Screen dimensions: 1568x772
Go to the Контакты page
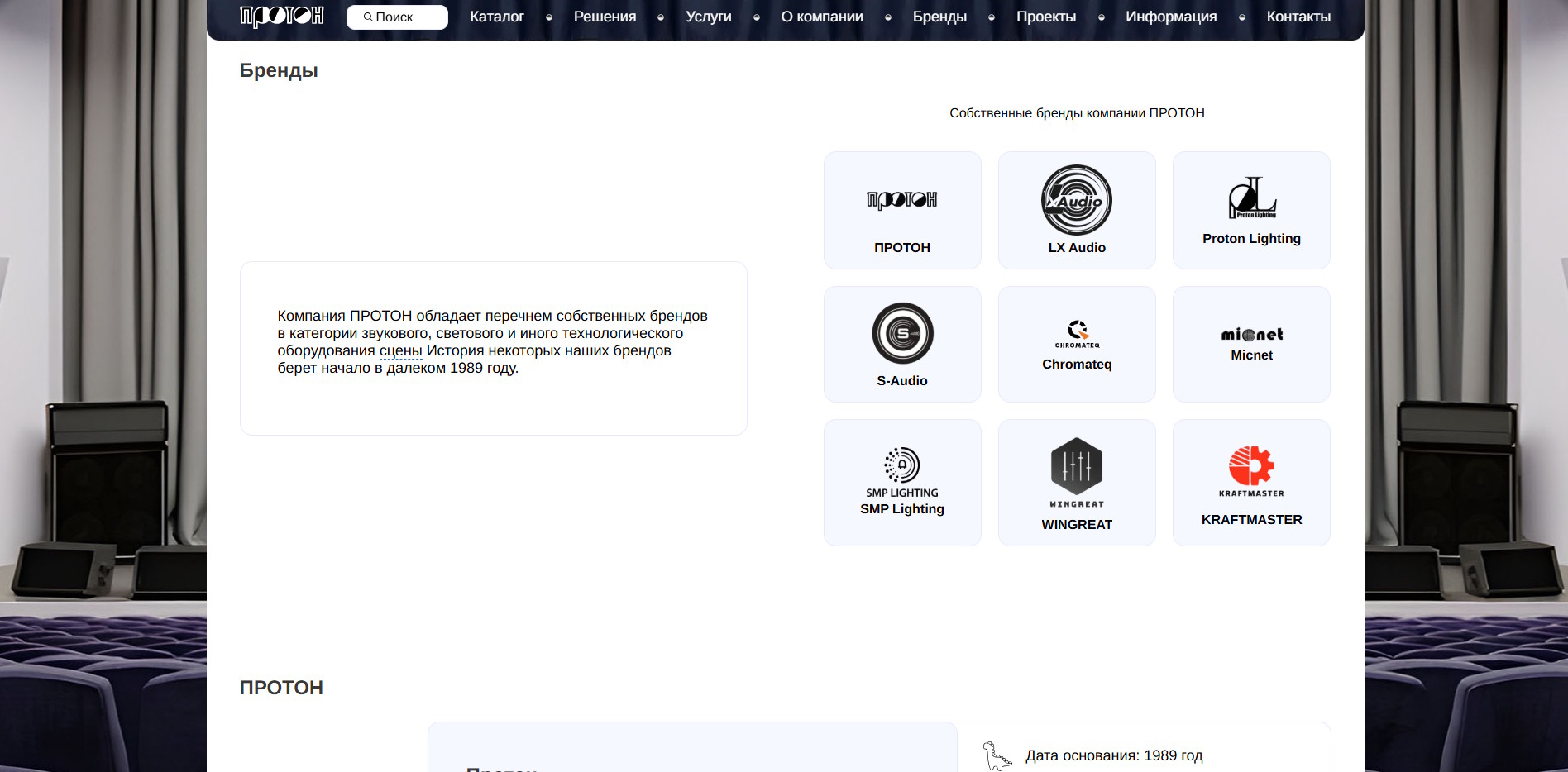coord(1298,17)
